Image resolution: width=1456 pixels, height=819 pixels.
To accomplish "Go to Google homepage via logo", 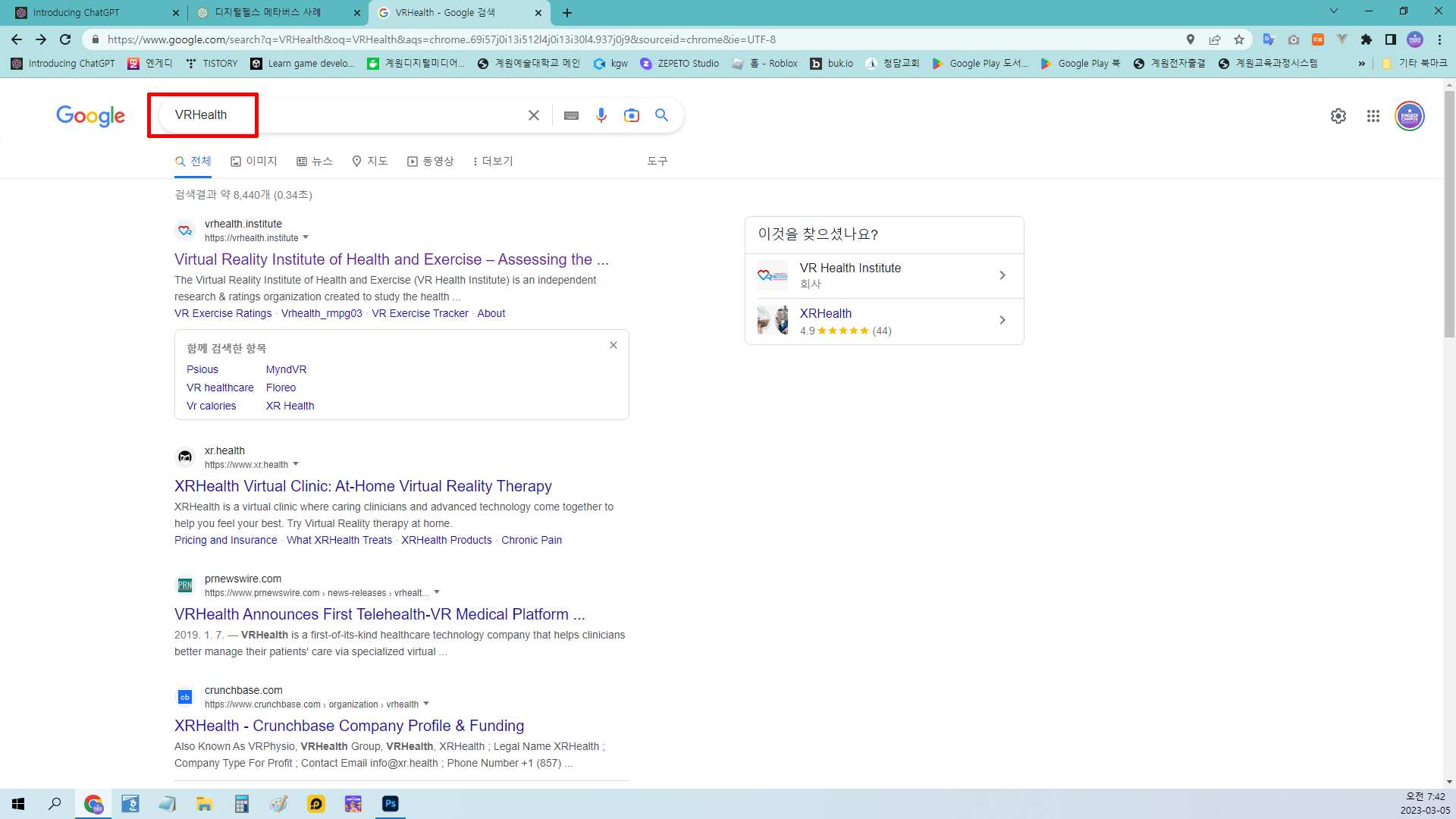I will 90,116.
